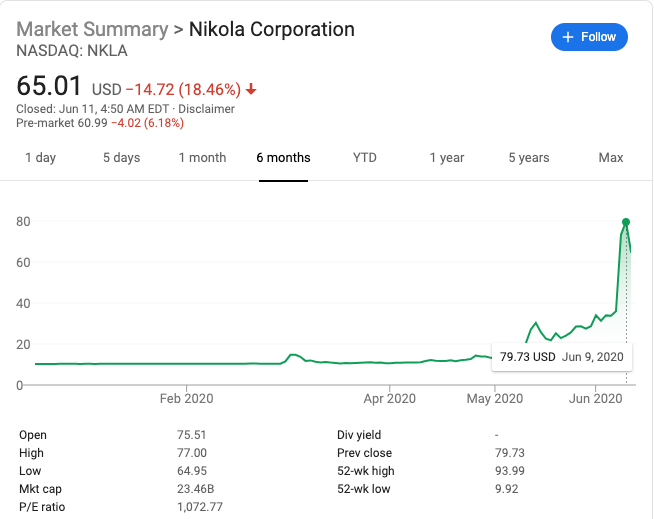Click the plus icon in Follow button
The width and height of the screenshot is (654, 519).
click(568, 37)
